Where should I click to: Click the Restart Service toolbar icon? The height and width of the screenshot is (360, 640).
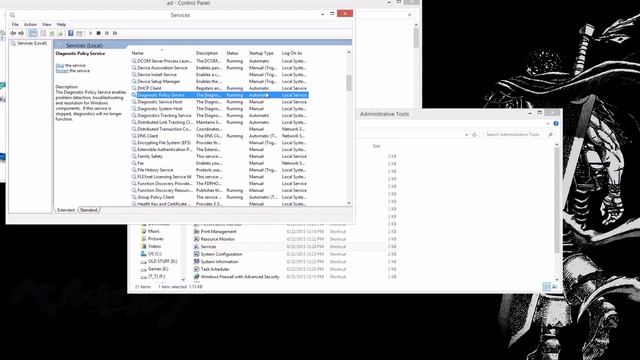pos(115,33)
